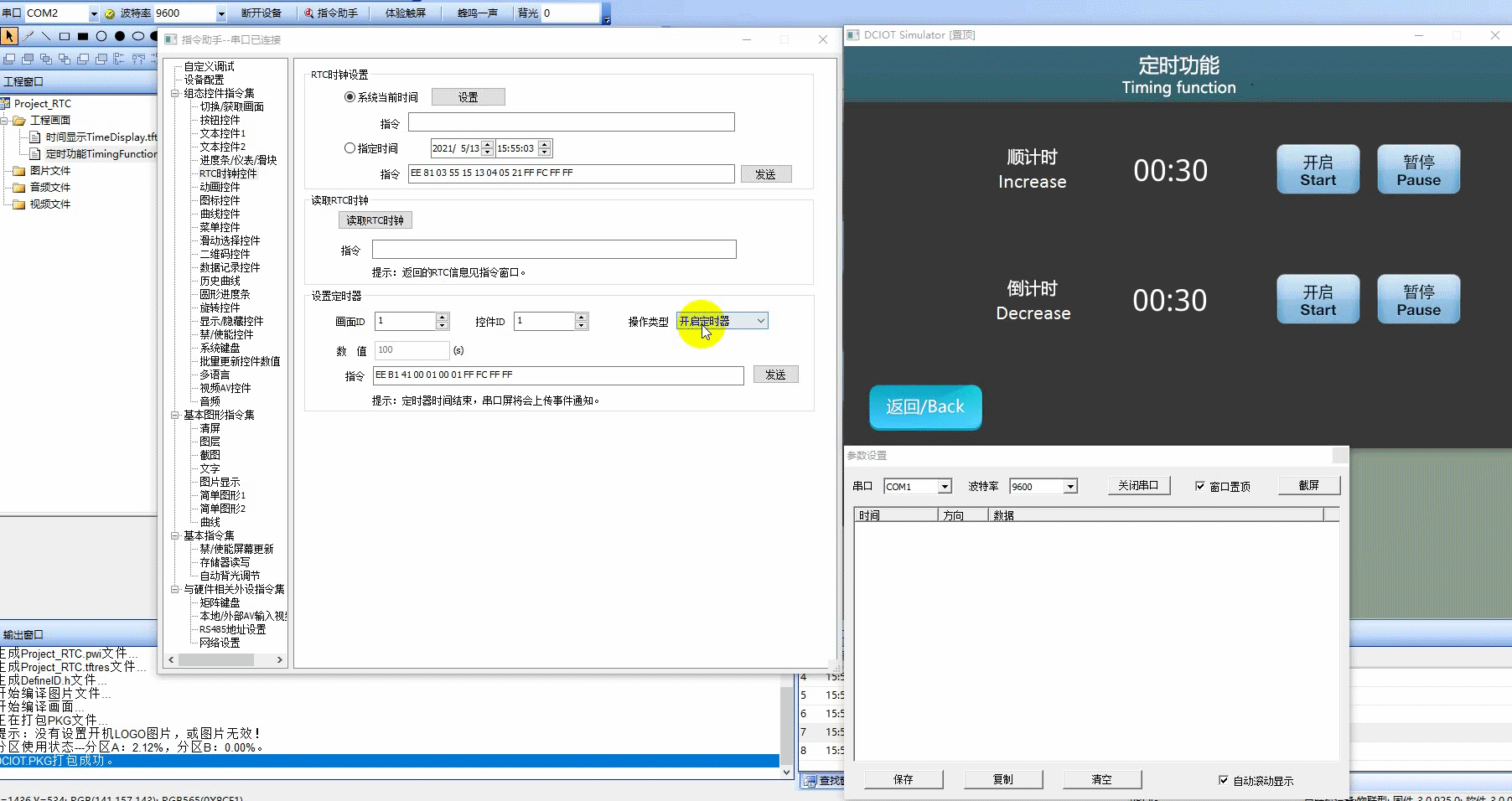The image size is (1512, 801).
Task: Select the straight line drawing tool
Action: click(46, 36)
